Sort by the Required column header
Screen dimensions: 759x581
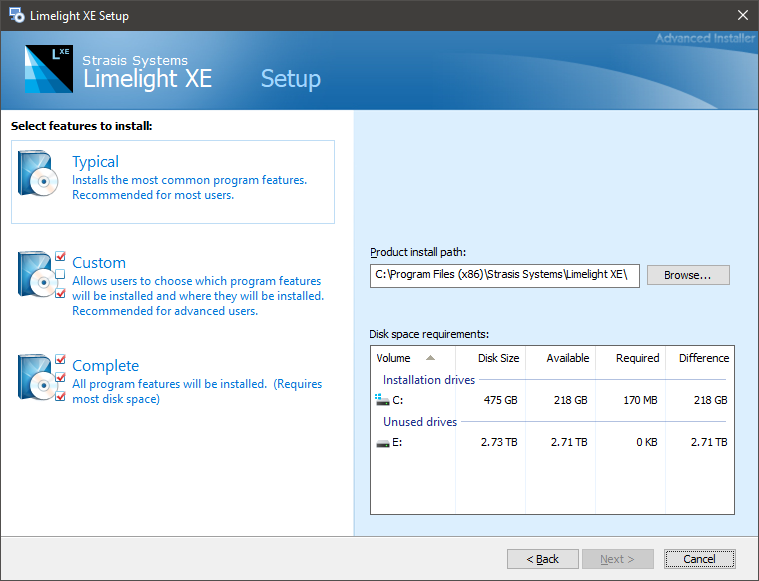click(x=631, y=358)
